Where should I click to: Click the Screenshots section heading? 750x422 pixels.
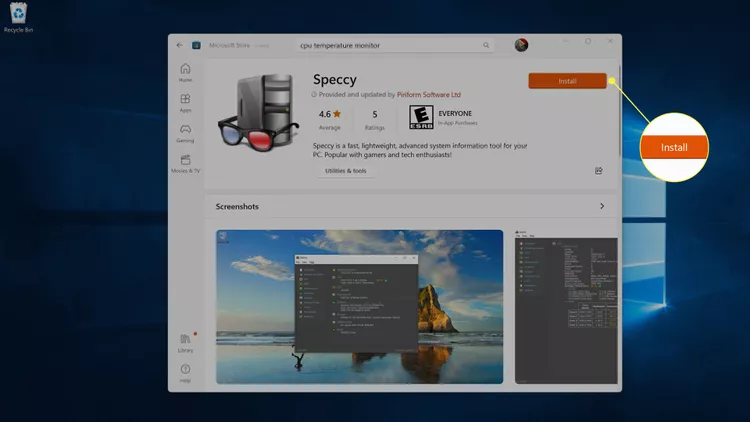[237, 206]
